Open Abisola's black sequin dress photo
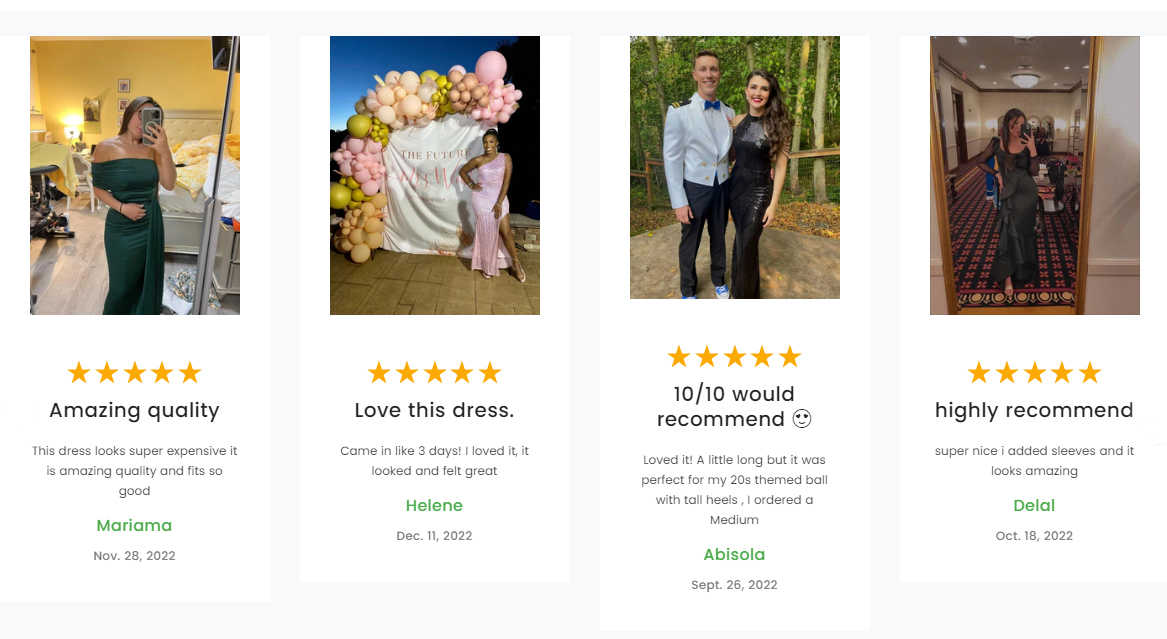This screenshot has width=1167, height=639. [735, 167]
